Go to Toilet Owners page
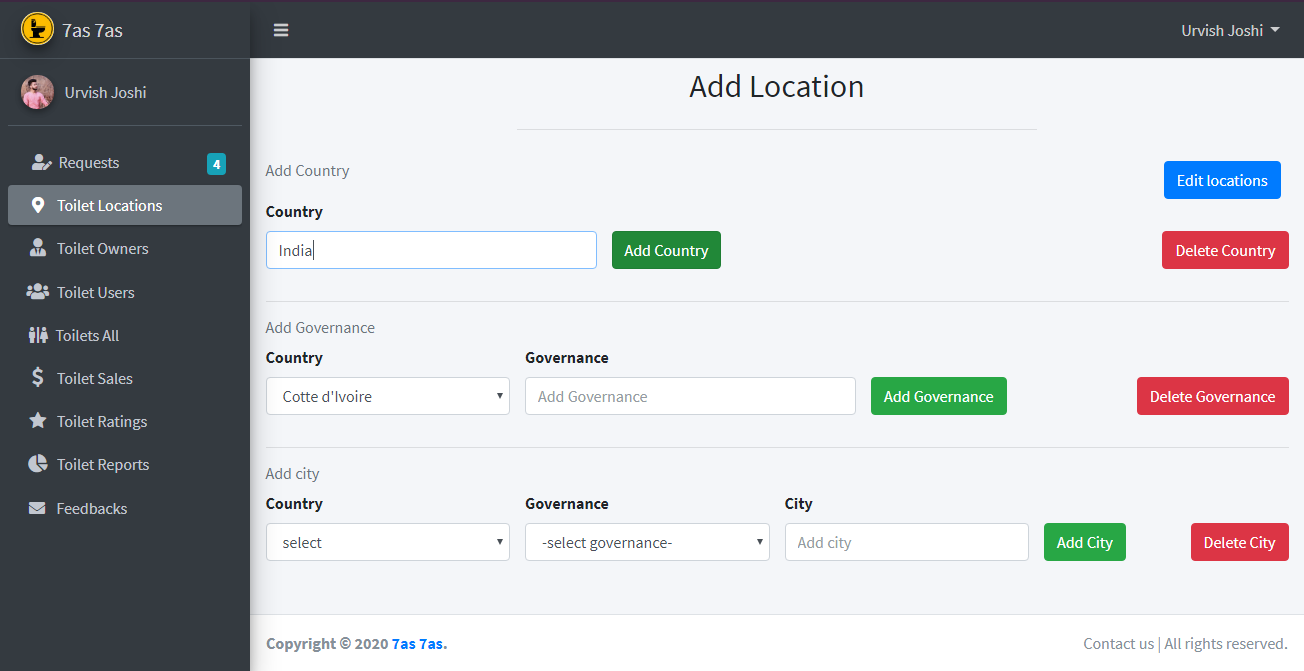Viewport: 1304px width, 671px height. pyautogui.click(x=125, y=248)
